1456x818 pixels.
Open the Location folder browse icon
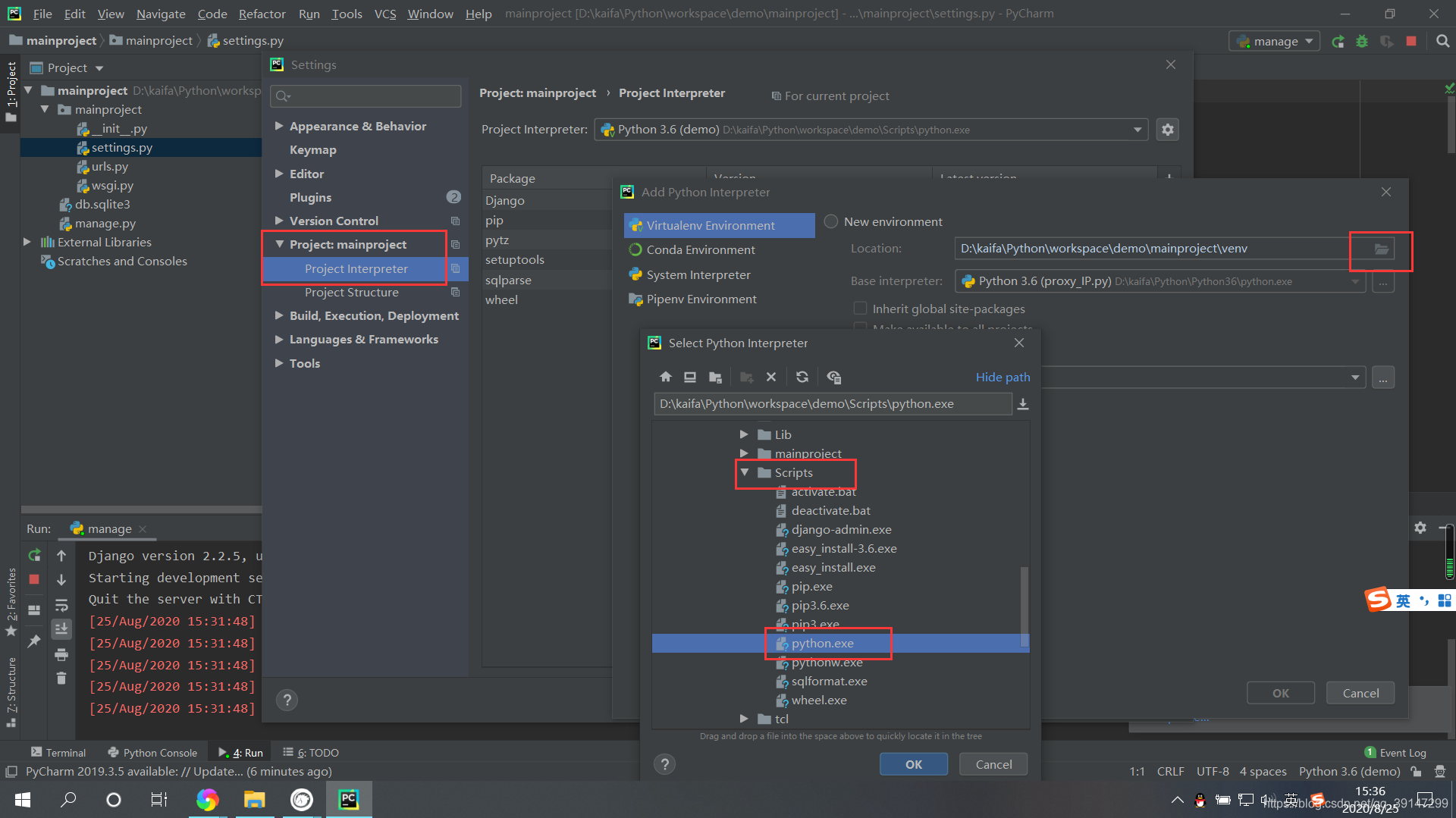(x=1382, y=249)
